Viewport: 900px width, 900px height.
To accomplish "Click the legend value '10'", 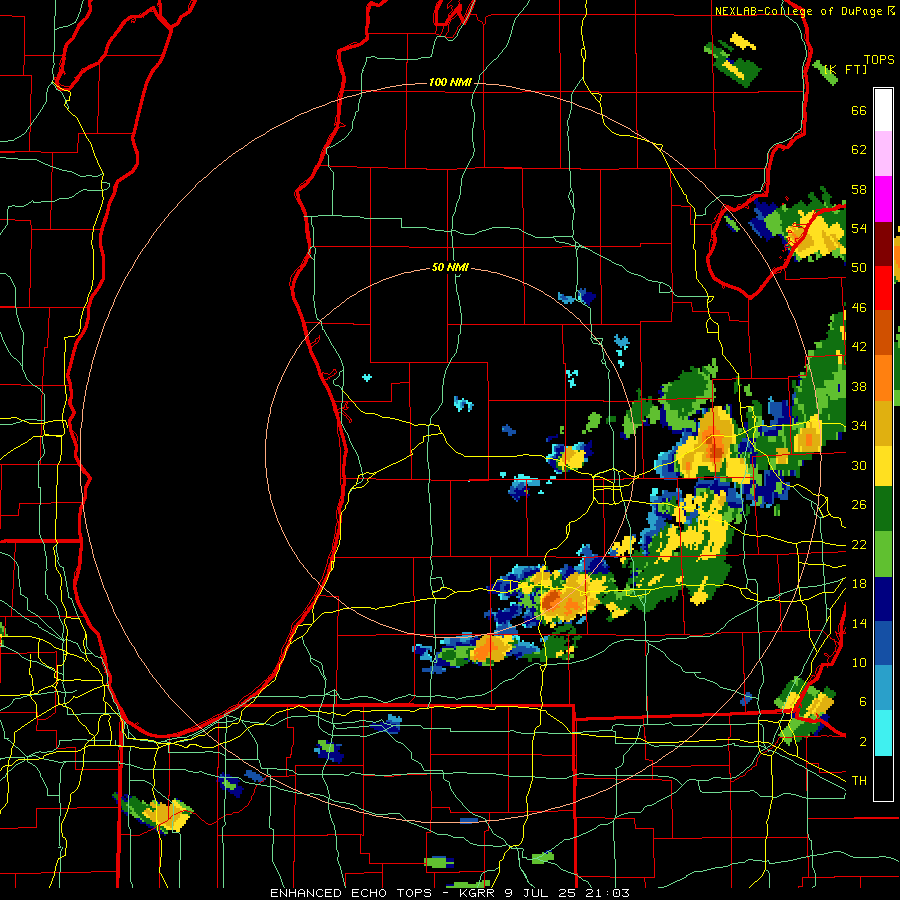I will pos(859,662).
